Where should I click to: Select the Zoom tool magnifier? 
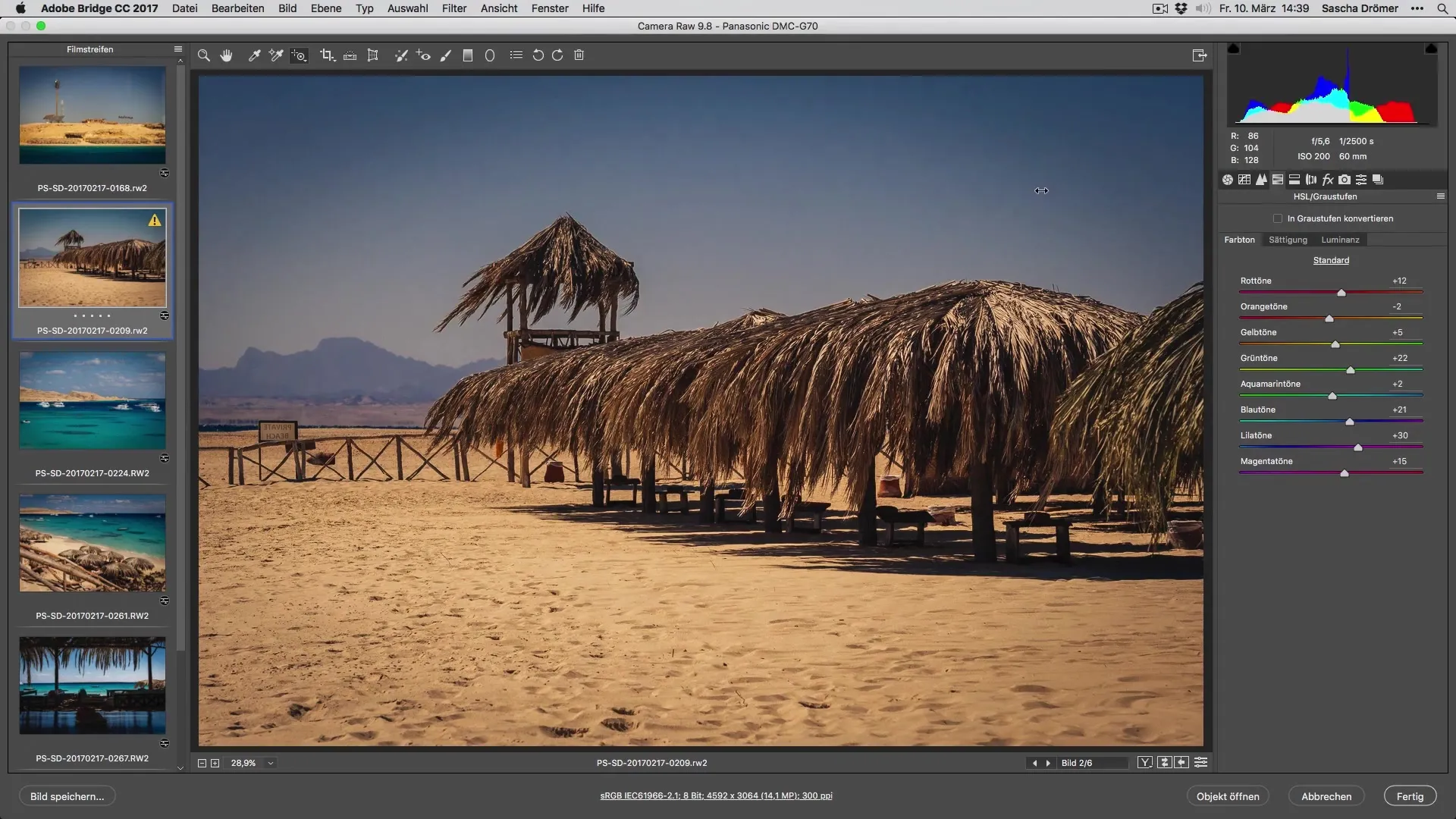203,55
